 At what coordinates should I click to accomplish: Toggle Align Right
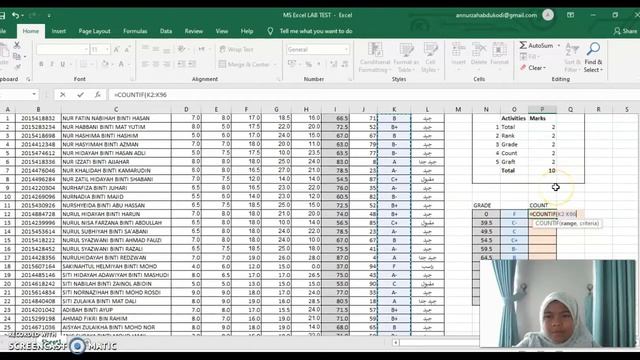point(167,64)
